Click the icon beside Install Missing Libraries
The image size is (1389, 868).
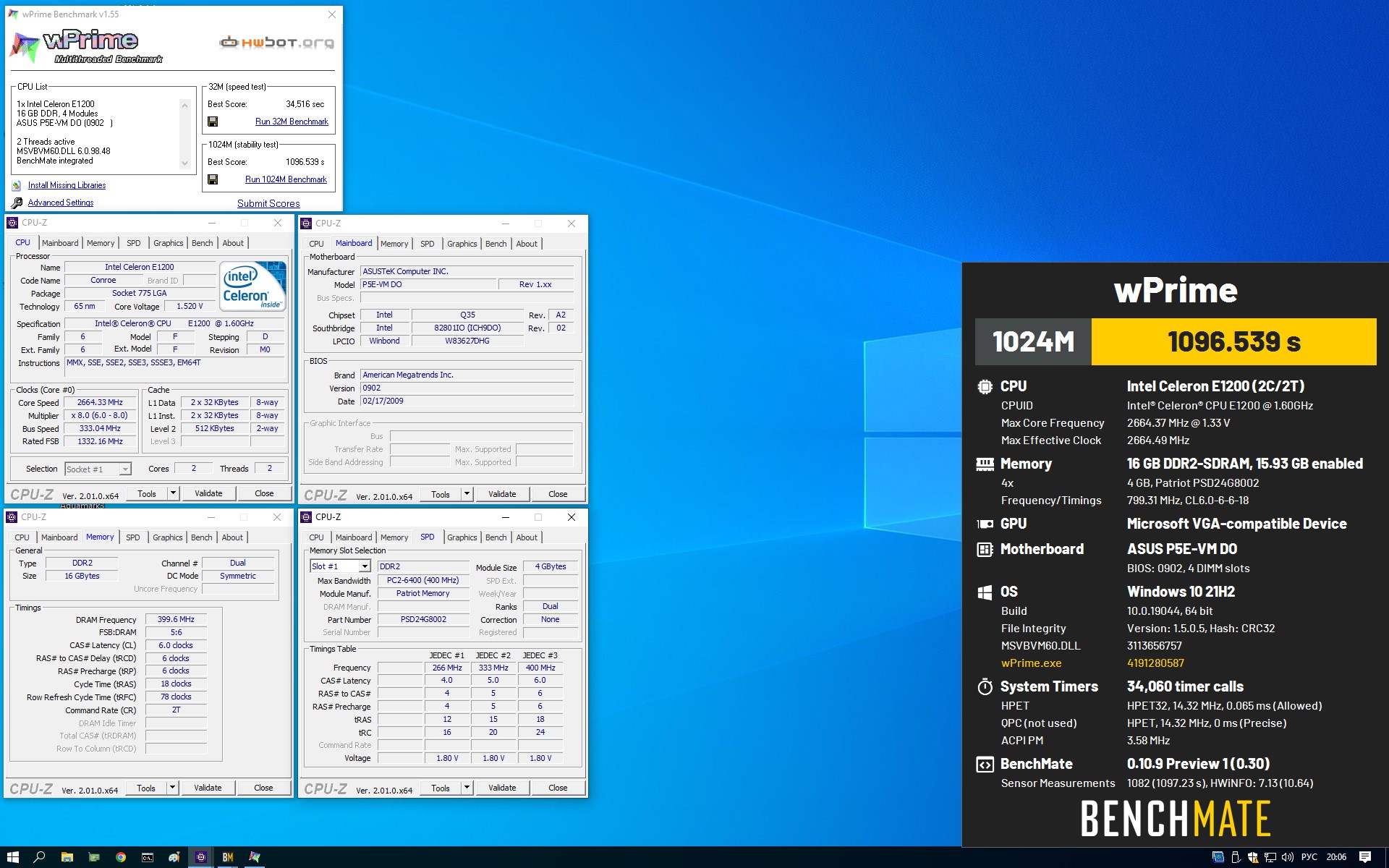tap(17, 185)
